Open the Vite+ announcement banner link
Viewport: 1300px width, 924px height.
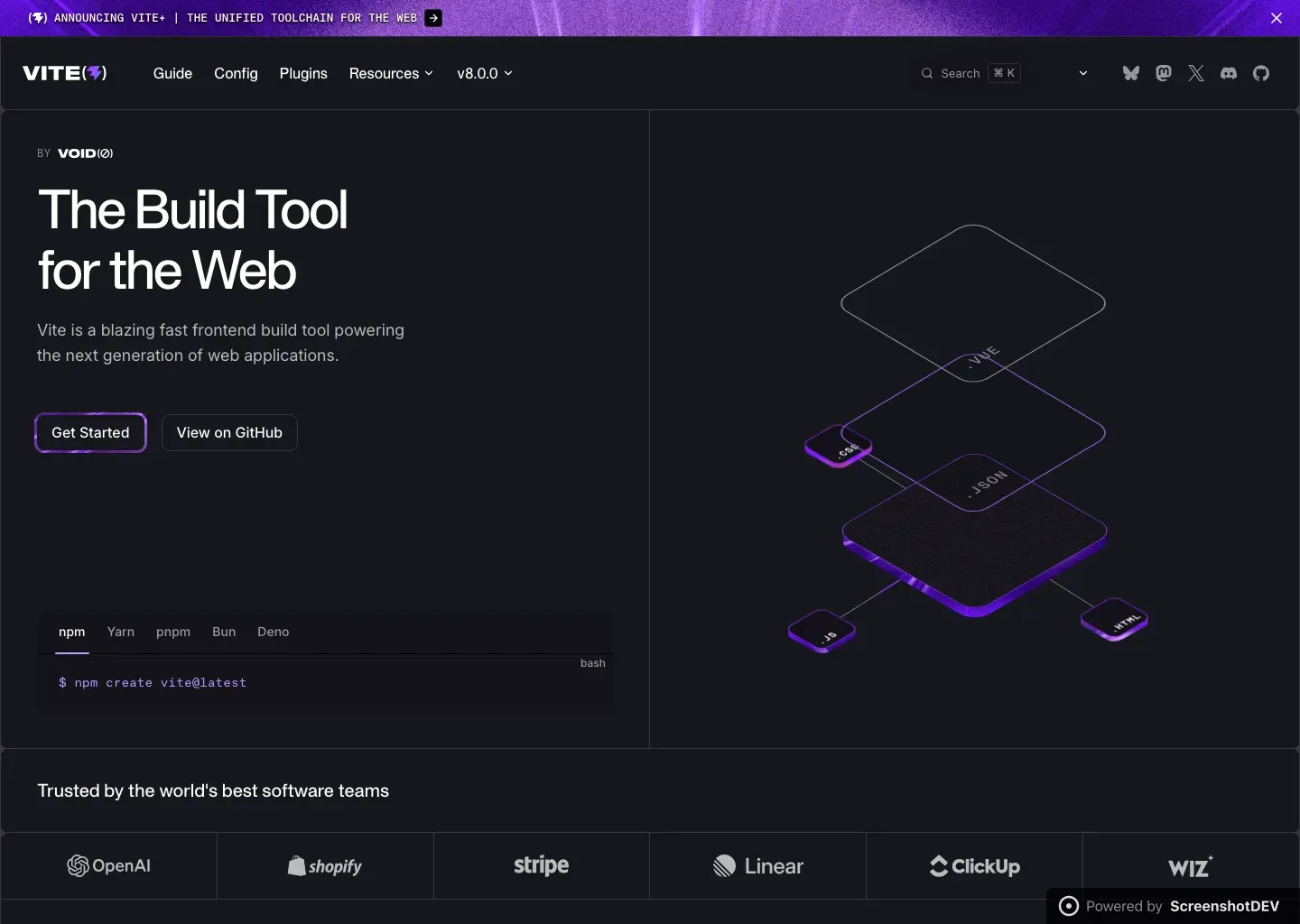pos(235,18)
